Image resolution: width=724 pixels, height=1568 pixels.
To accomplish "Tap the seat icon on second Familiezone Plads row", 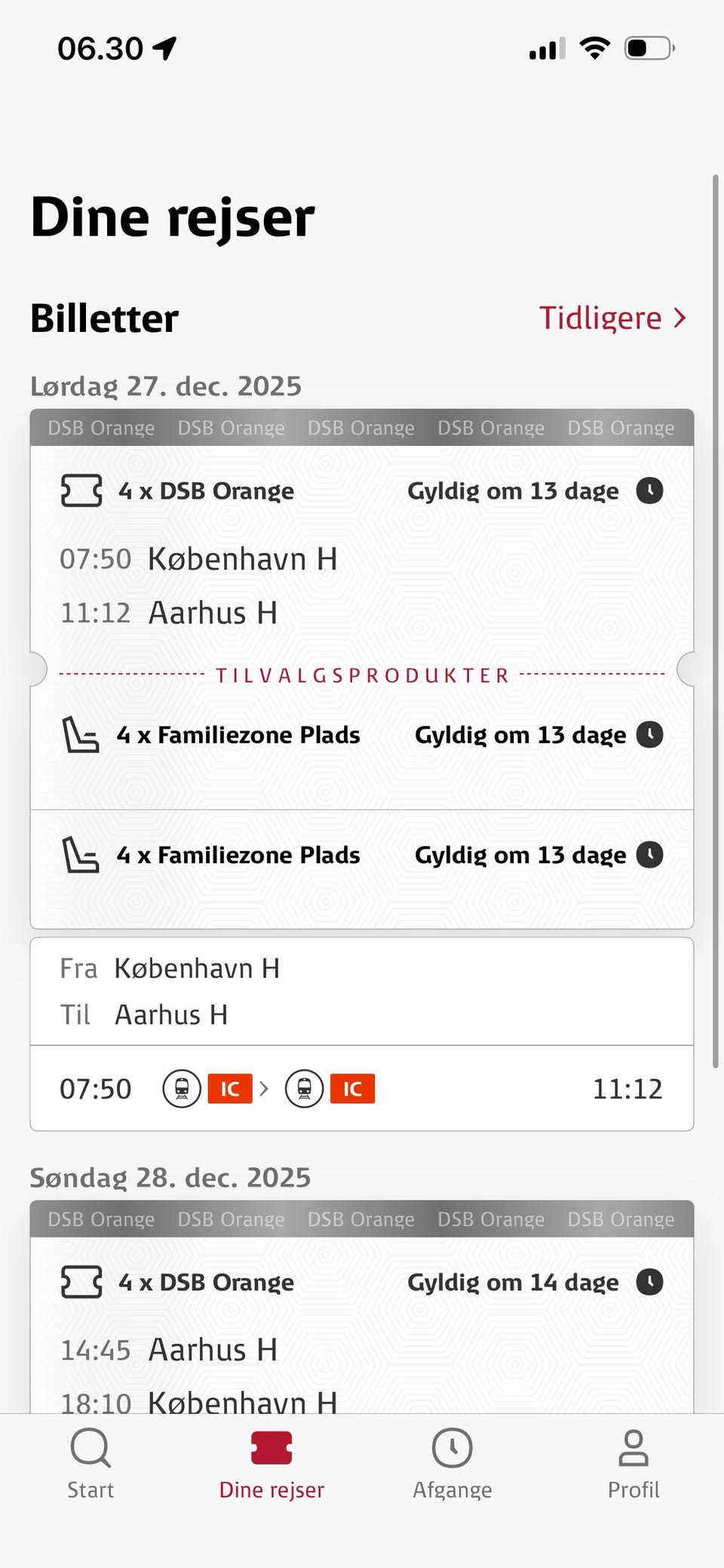I will (x=80, y=855).
